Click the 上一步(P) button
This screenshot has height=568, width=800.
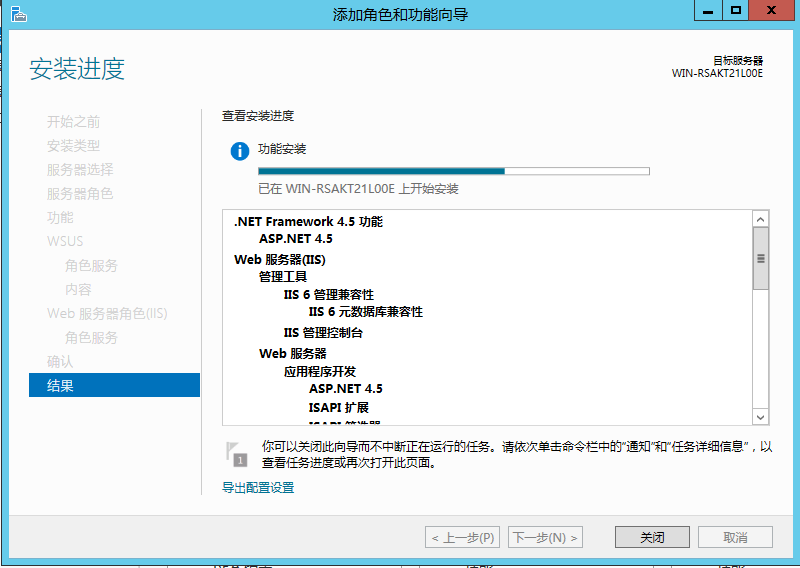(x=462, y=537)
